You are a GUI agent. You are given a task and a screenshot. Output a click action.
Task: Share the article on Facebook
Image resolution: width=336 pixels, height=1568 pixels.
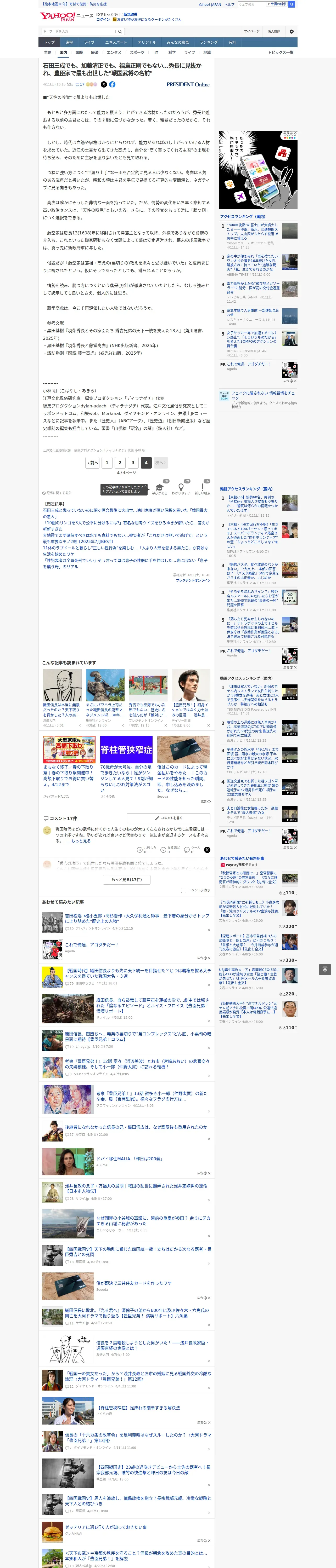click(x=112, y=85)
